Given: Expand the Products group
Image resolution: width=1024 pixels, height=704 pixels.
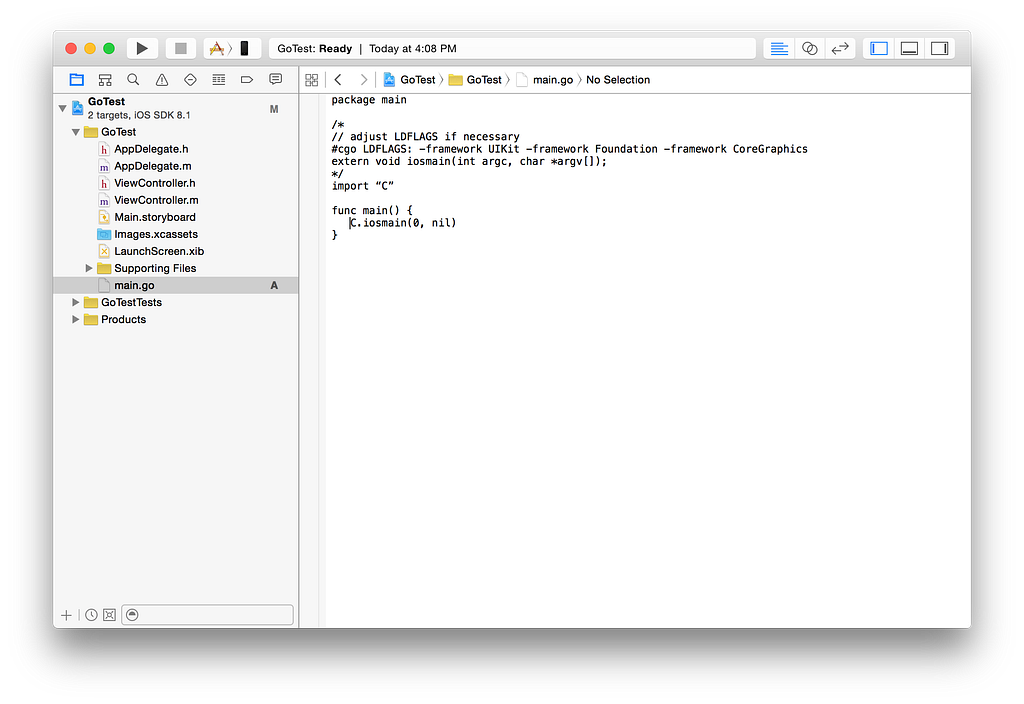Looking at the screenshot, I should click(x=75, y=319).
